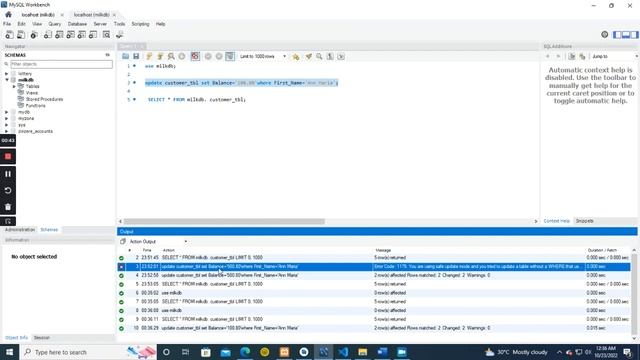The width and height of the screenshot is (640, 360).
Task: Click the create new view icon
Action: coord(71,35)
